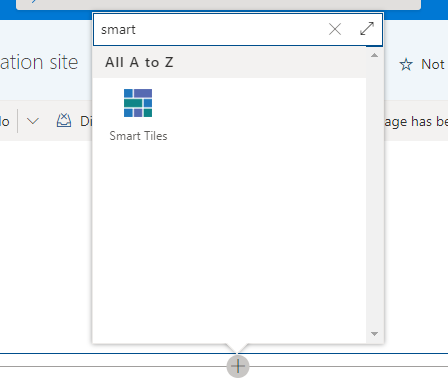Open the dropdown chevron in the command bar
Viewport: 448px width, 390px height.
[x=33, y=121]
